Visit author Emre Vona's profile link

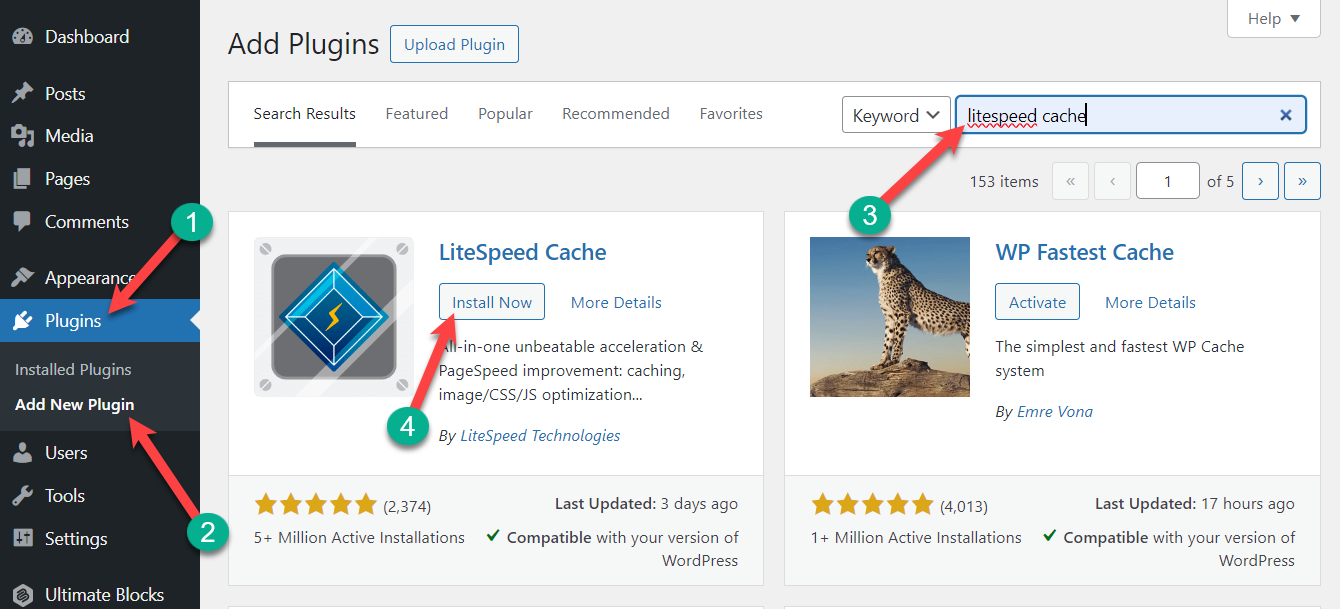1054,411
